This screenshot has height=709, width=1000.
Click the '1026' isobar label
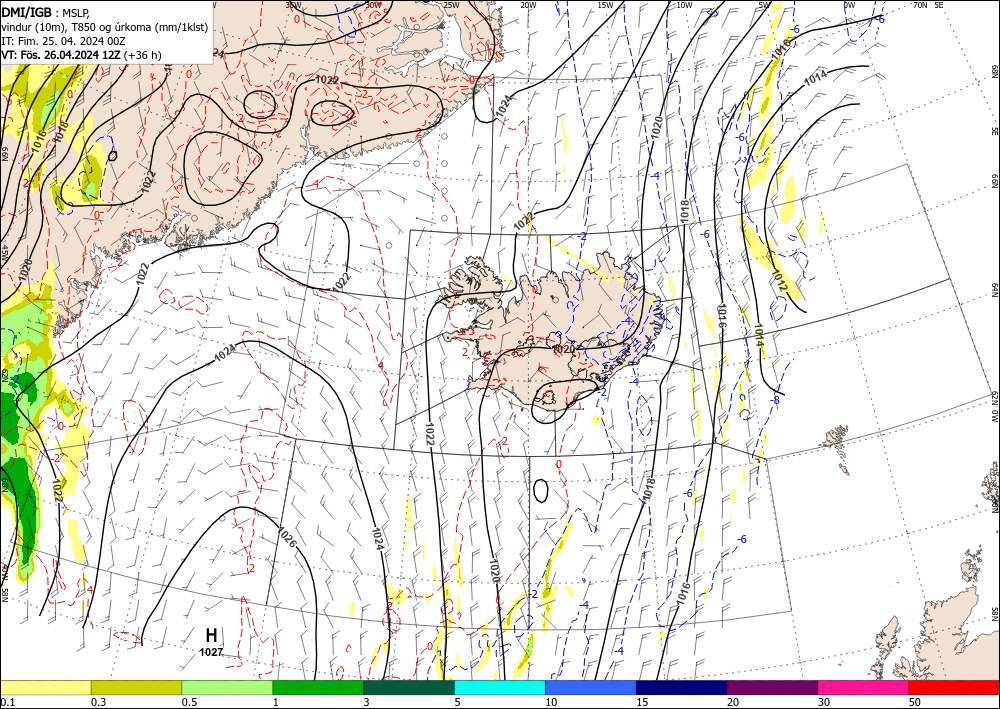pos(287,537)
